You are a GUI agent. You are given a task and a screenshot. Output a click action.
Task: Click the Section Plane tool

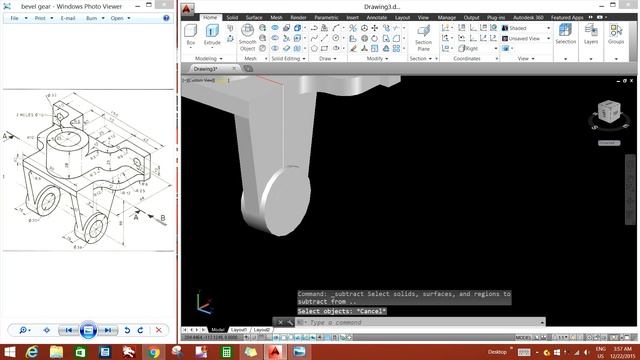point(423,38)
